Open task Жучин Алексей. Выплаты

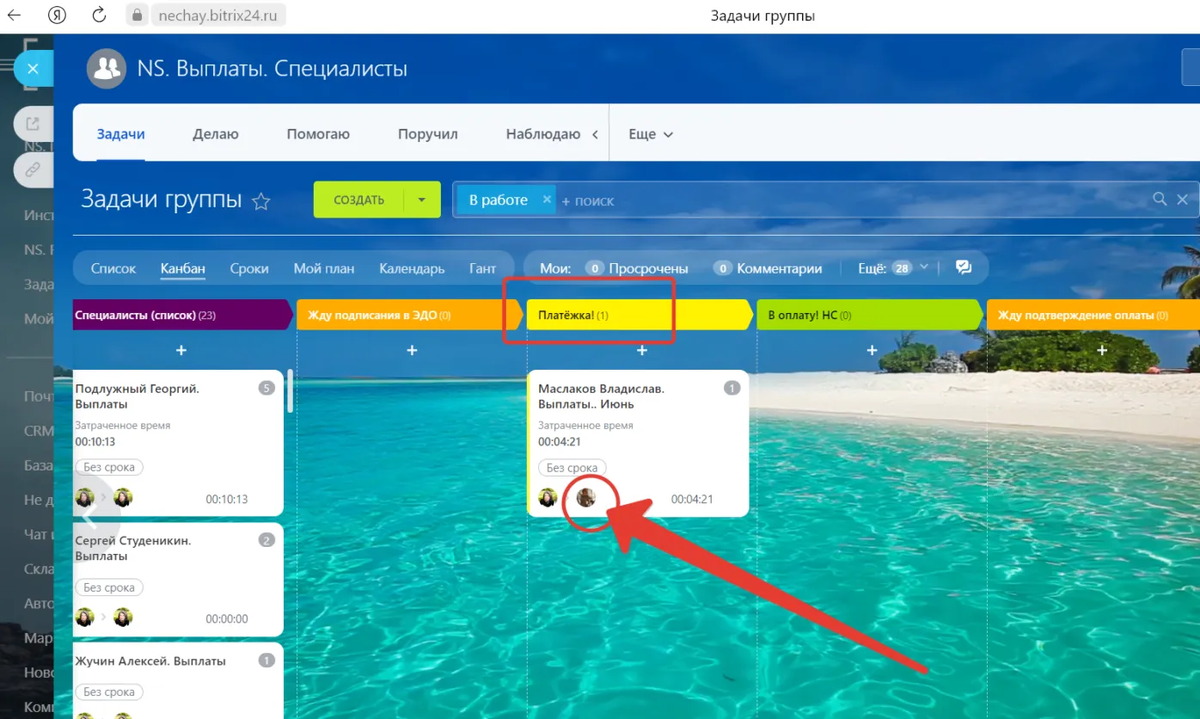coord(150,661)
